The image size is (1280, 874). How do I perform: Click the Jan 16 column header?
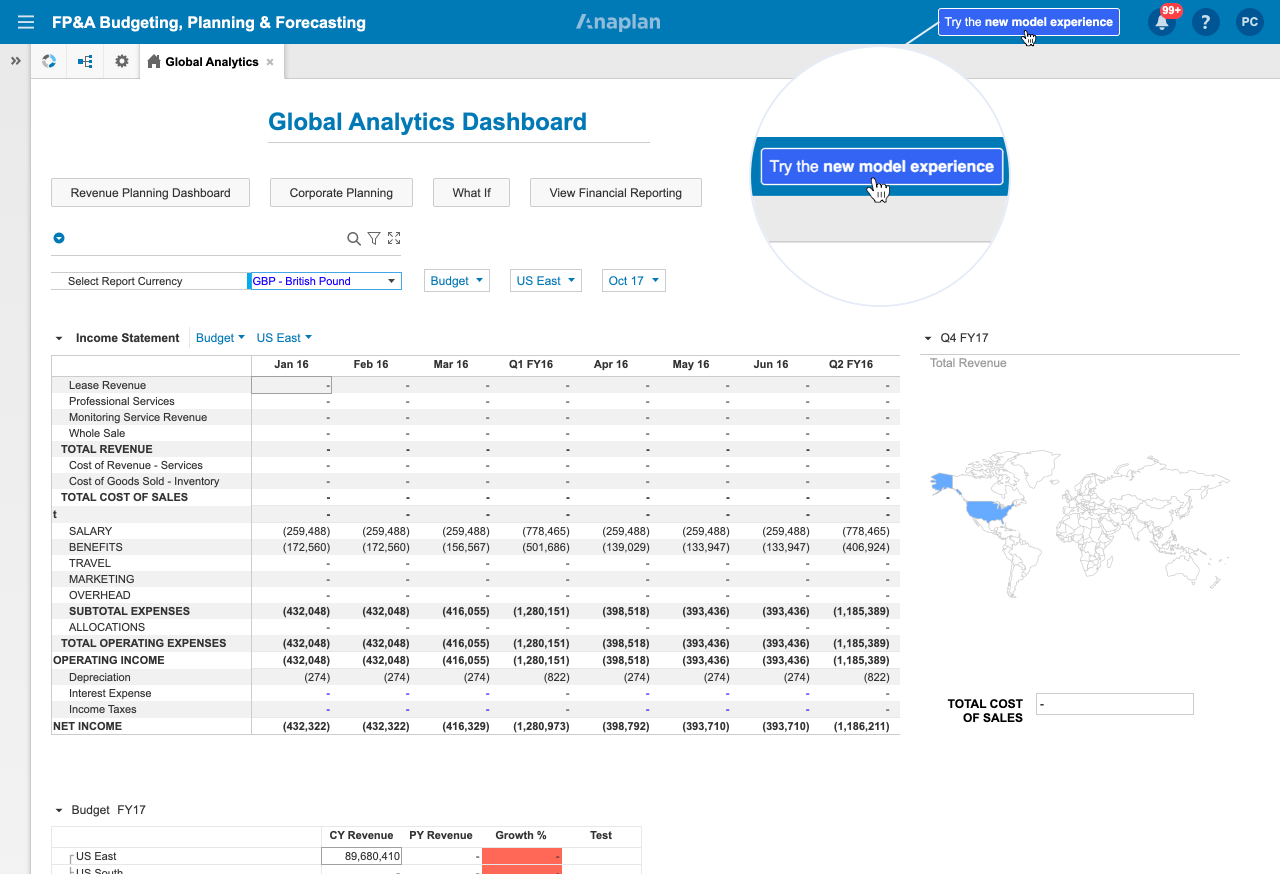point(291,364)
